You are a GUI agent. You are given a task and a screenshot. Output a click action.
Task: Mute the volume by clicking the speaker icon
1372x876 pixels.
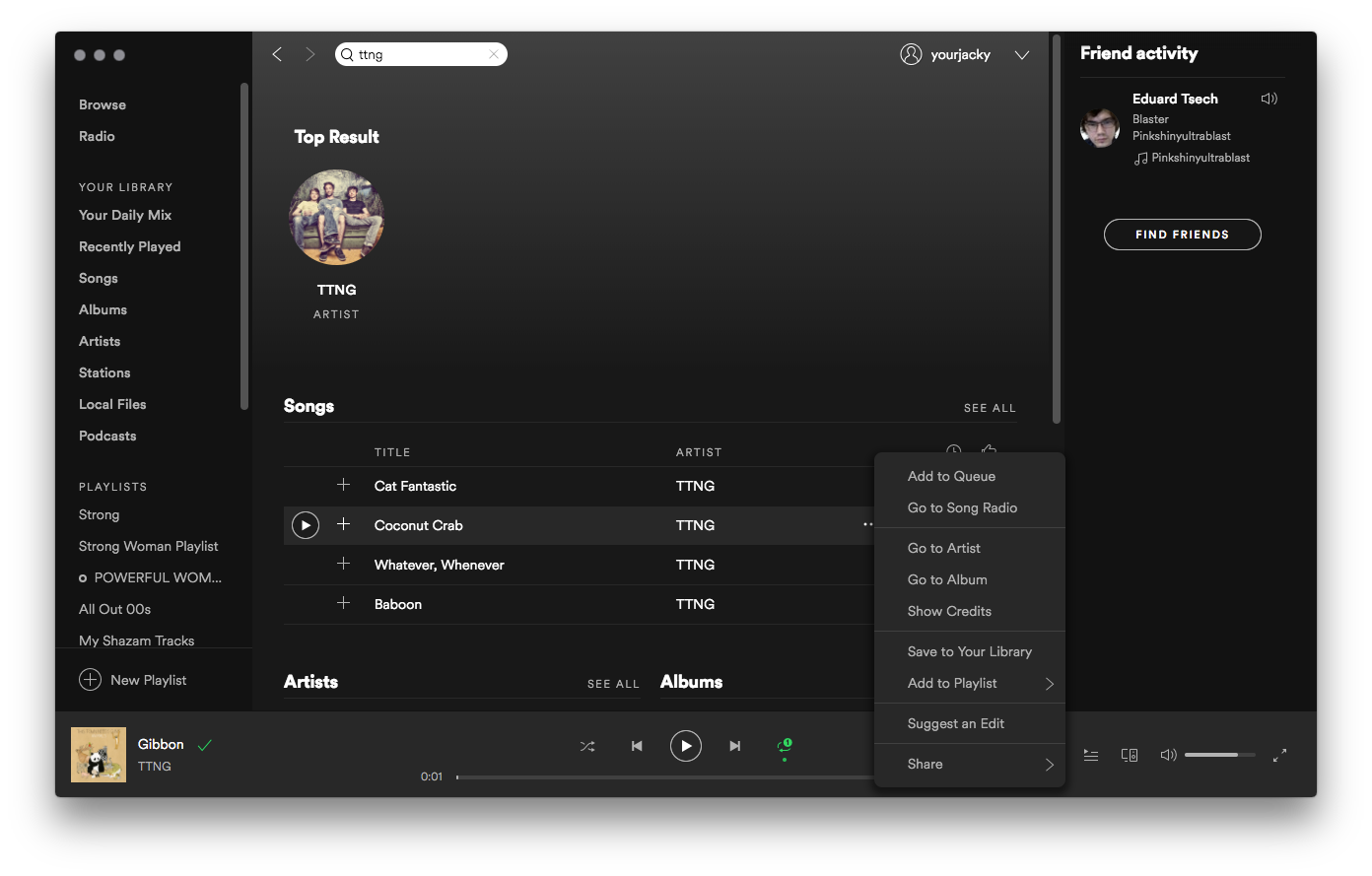click(1168, 754)
